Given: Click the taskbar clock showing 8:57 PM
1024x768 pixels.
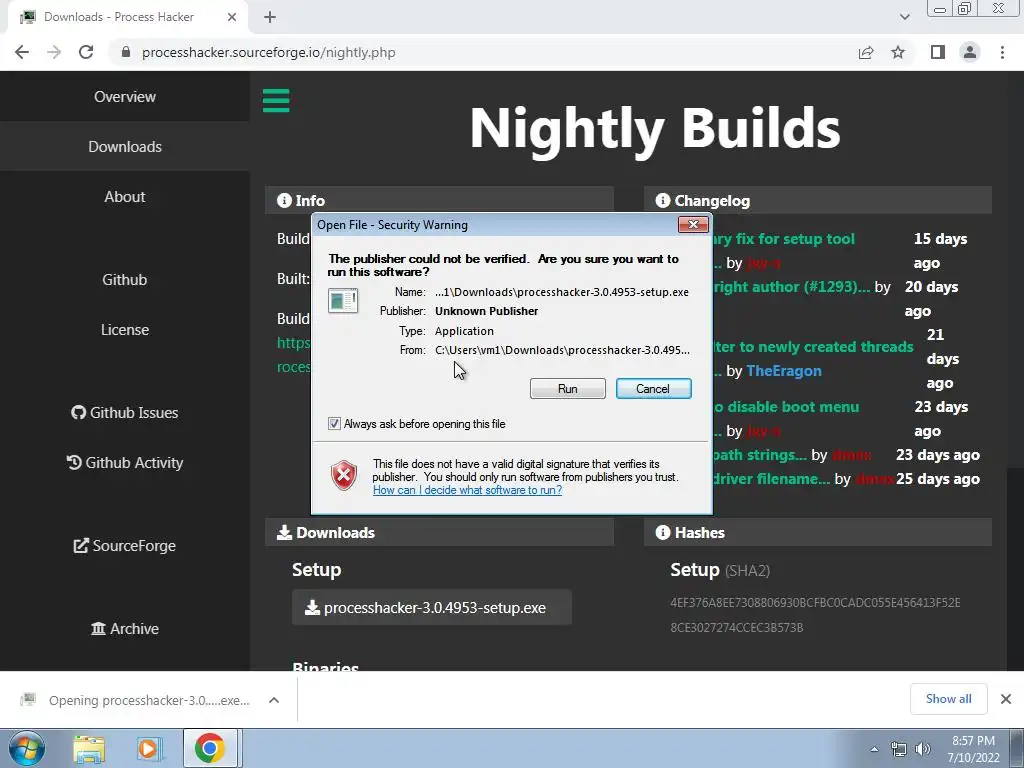Looking at the screenshot, I should [973, 749].
